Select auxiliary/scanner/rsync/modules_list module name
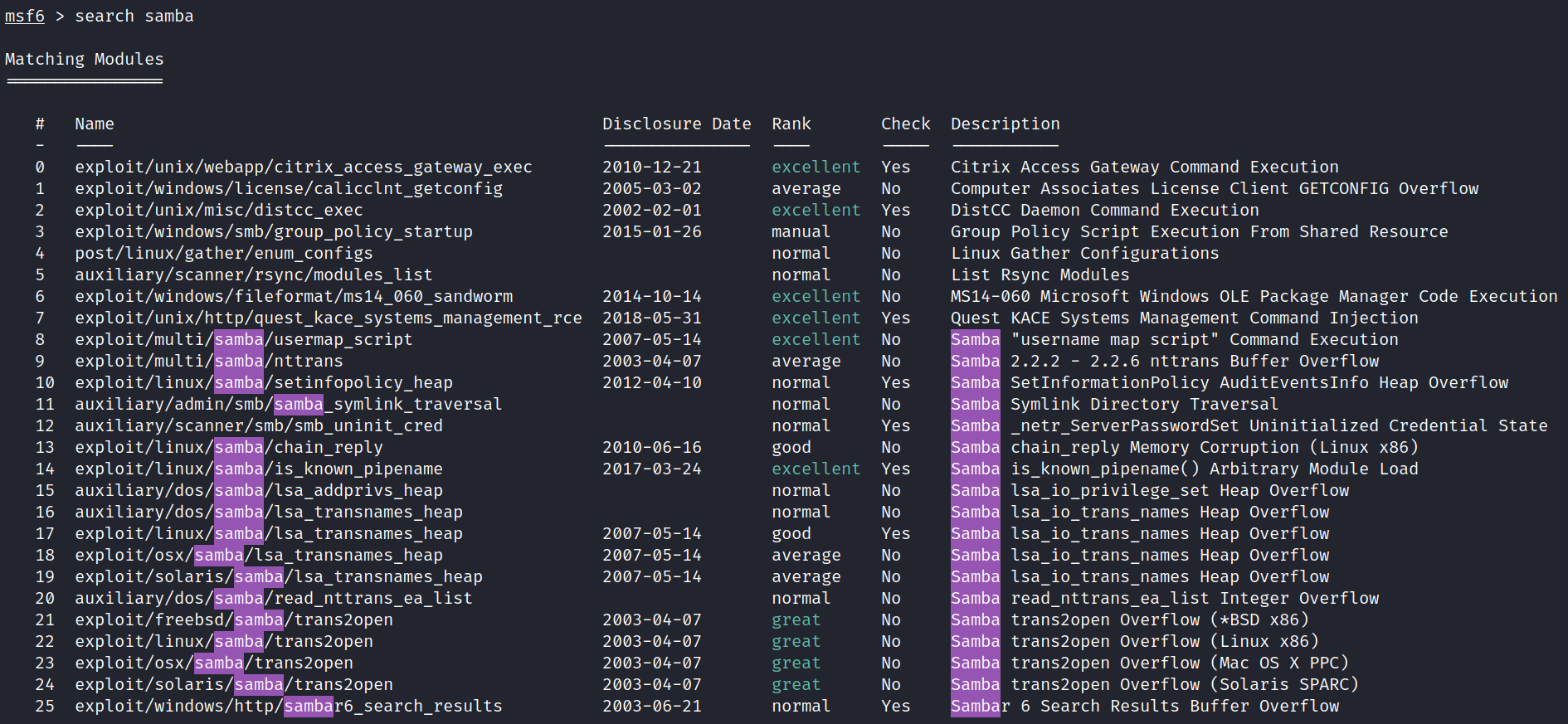The height and width of the screenshot is (724, 1568). (254, 275)
